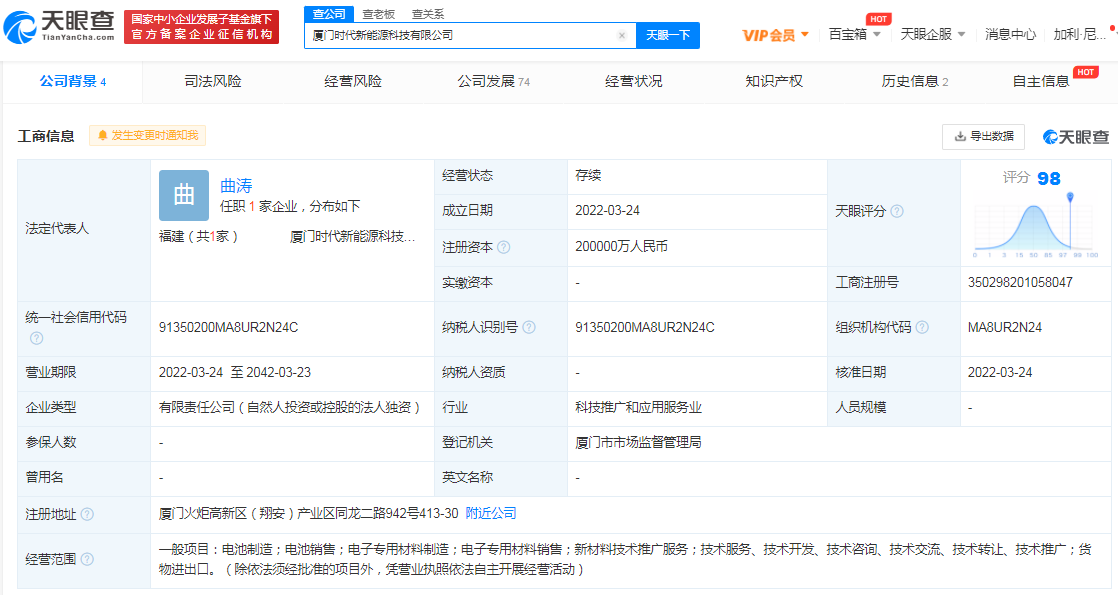Click the help icon under 统一社会信用代码
The image size is (1118, 595).
pyautogui.click(x=36, y=338)
